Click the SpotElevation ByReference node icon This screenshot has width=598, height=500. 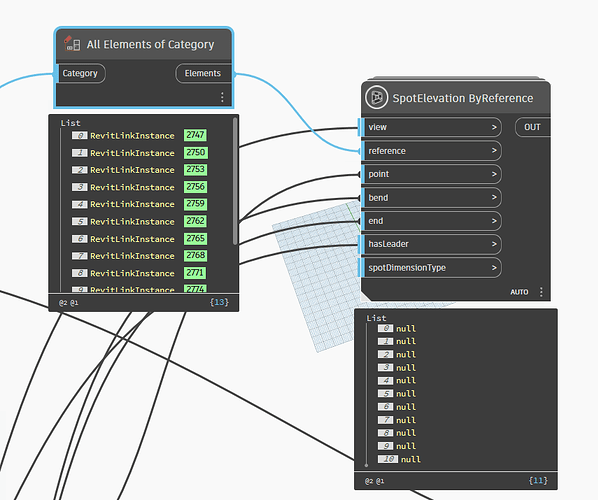coord(376,98)
